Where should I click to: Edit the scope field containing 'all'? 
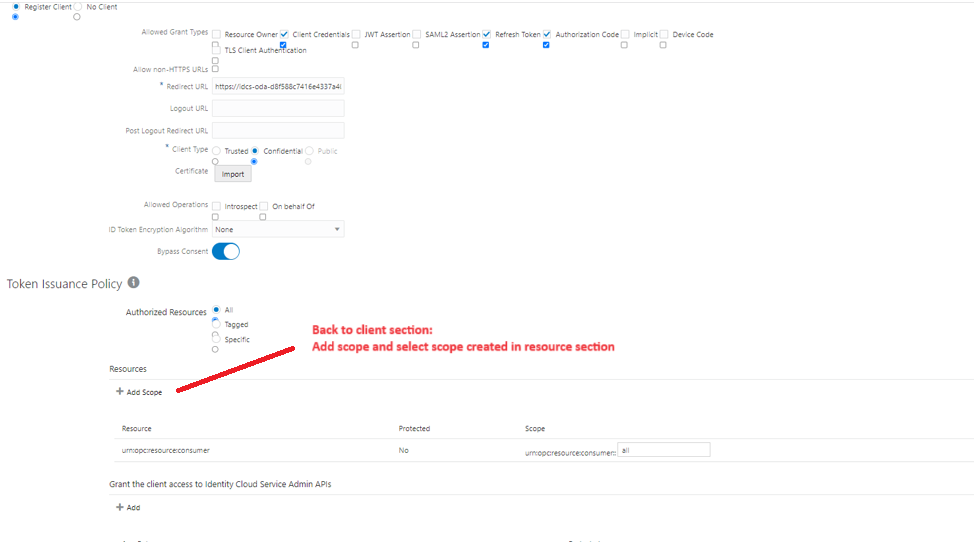(663, 450)
